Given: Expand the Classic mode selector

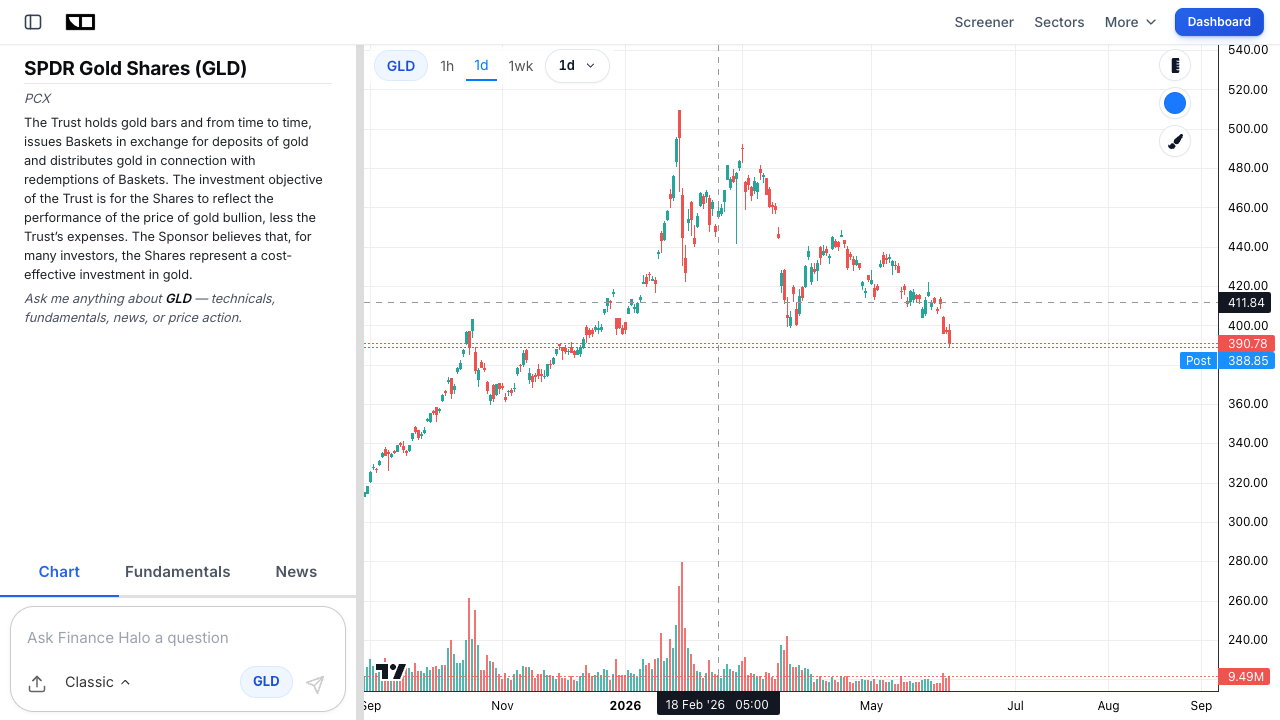Looking at the screenshot, I should (x=98, y=682).
